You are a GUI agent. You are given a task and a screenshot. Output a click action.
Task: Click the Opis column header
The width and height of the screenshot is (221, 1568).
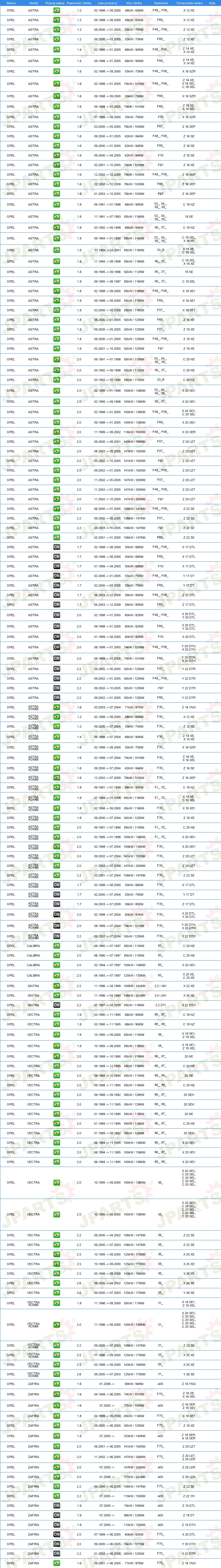pyautogui.click(x=213, y=3)
